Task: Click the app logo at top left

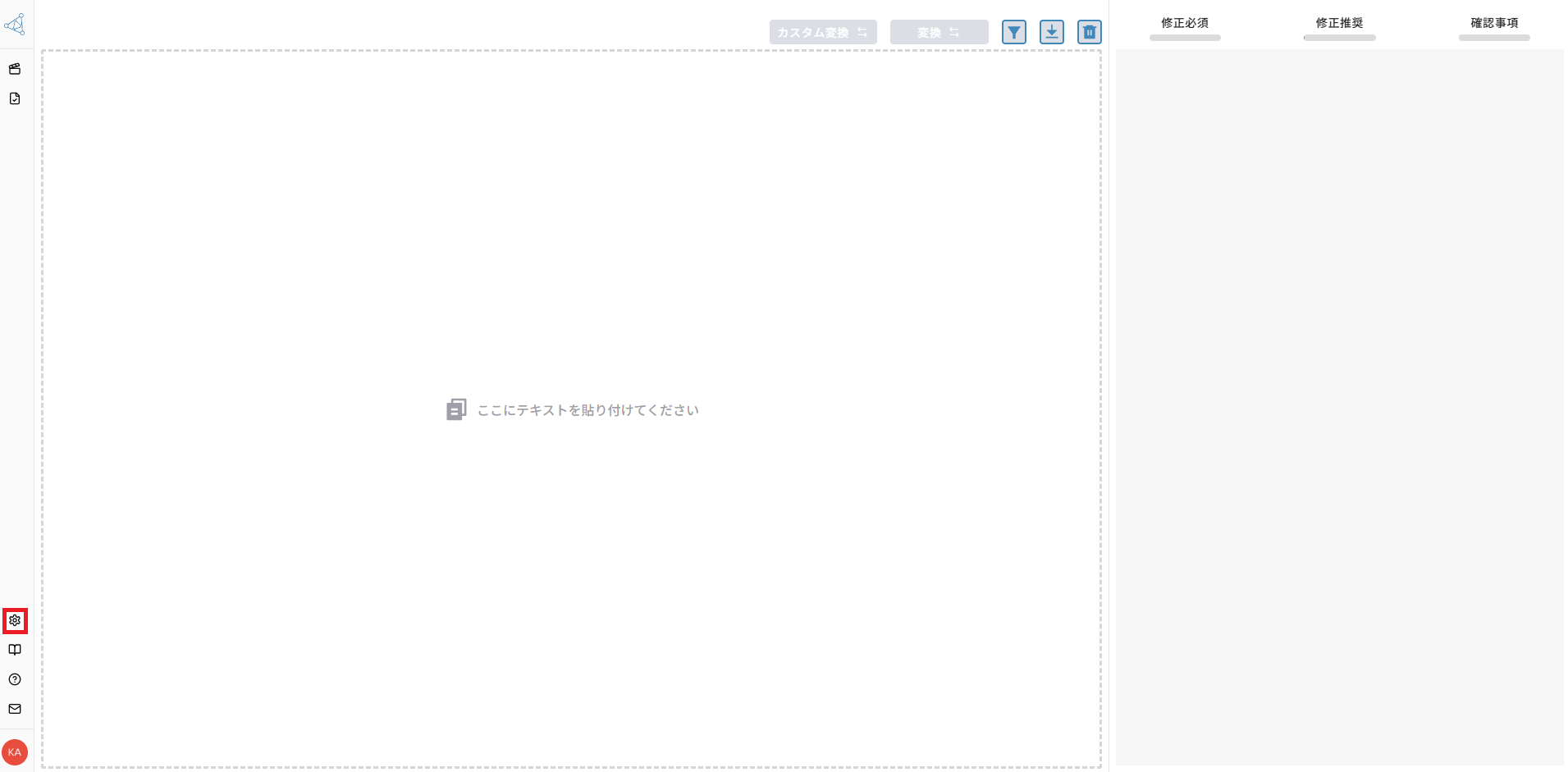Action: pyautogui.click(x=16, y=24)
